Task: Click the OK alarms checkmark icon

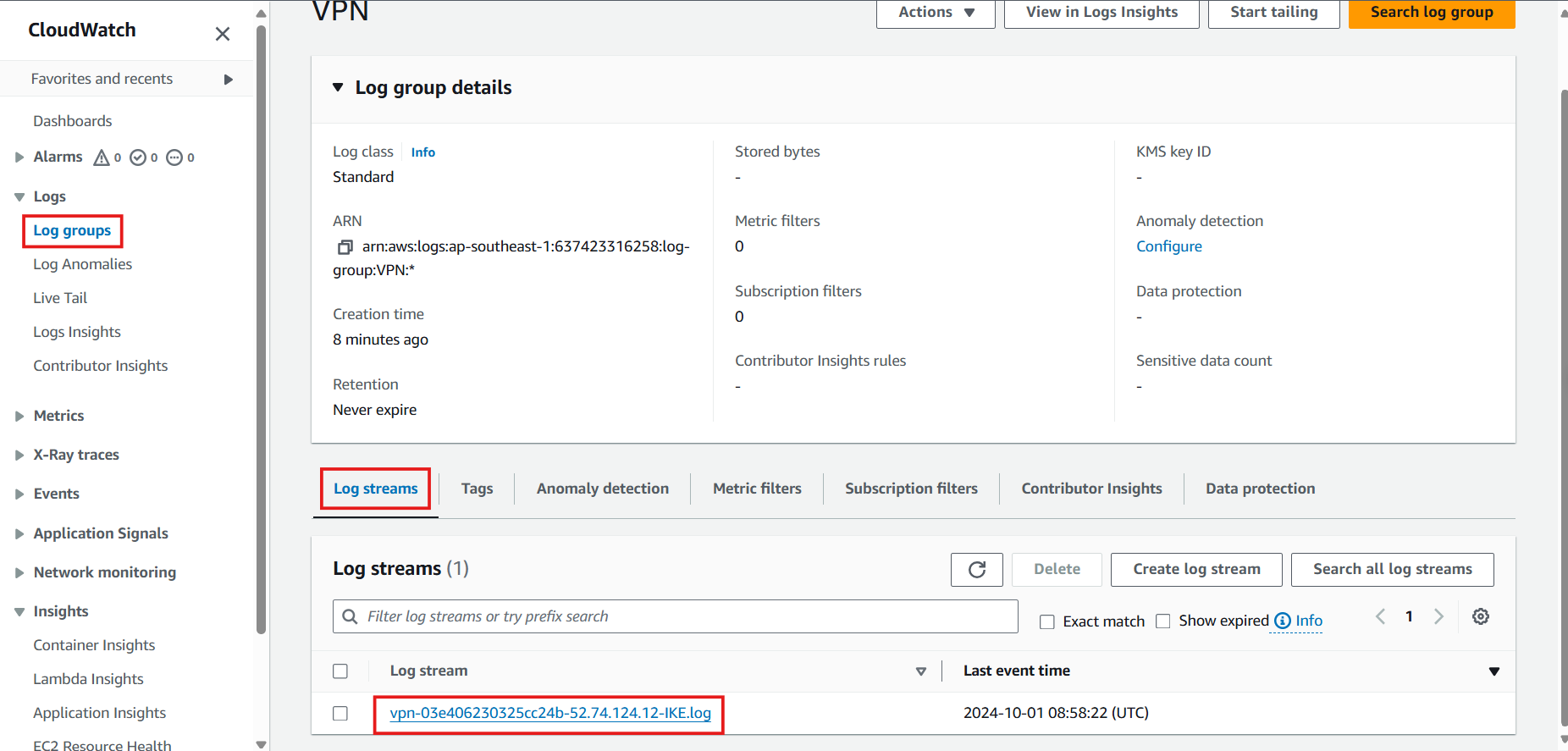Action: (138, 157)
